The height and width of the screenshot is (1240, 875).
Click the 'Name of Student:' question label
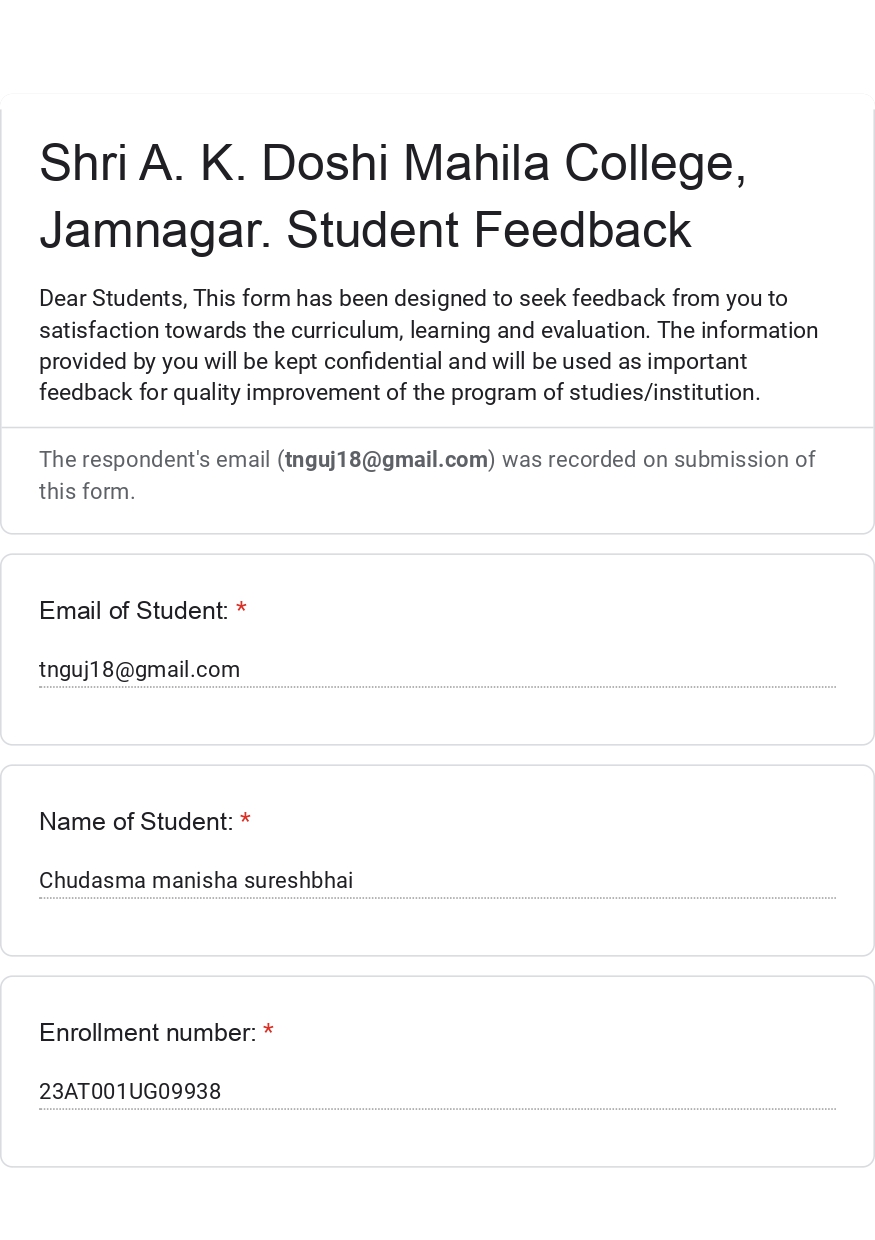click(x=135, y=822)
